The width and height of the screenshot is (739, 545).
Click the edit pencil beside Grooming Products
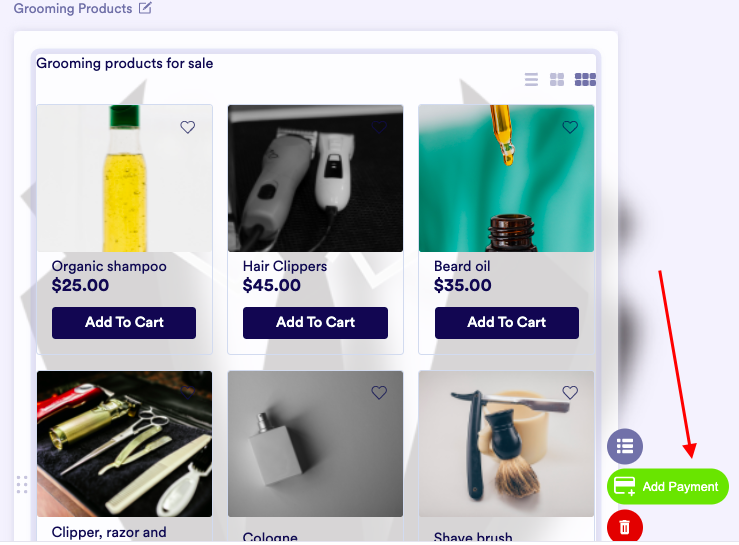pyautogui.click(x=145, y=9)
